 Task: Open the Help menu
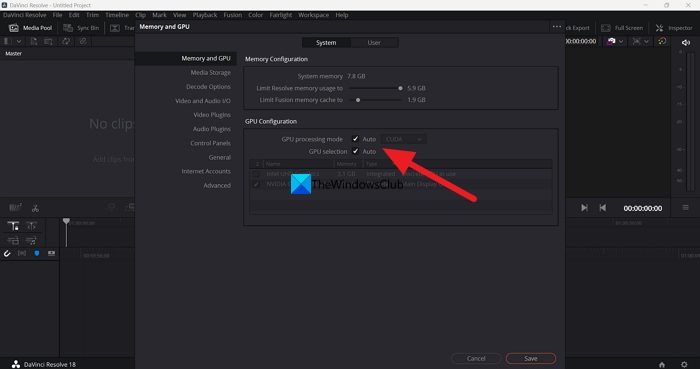point(342,15)
